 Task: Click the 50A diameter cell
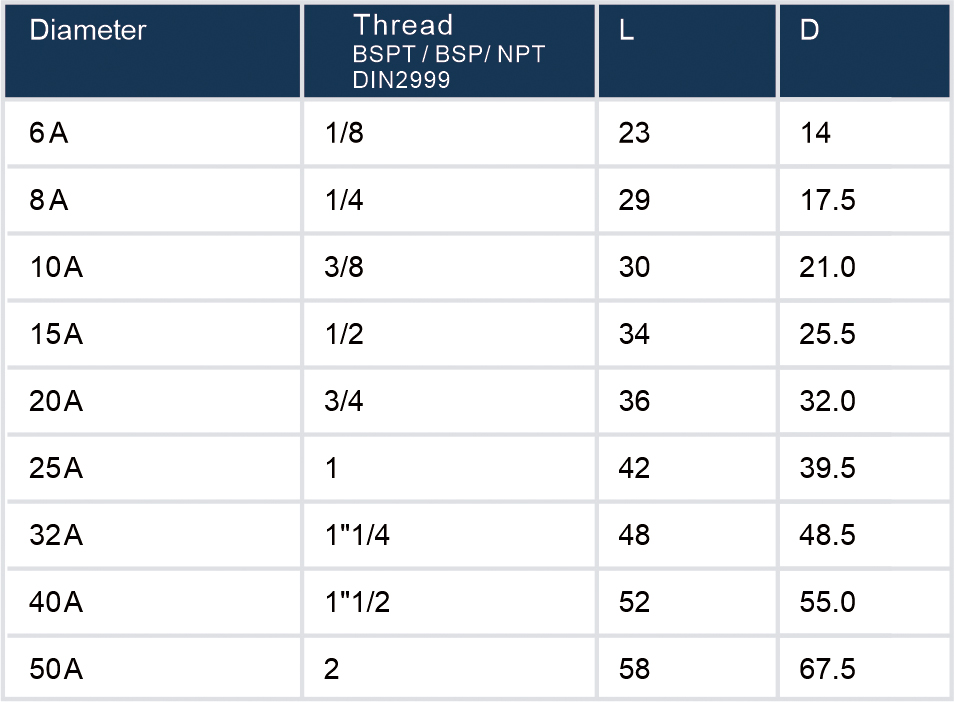coord(56,669)
